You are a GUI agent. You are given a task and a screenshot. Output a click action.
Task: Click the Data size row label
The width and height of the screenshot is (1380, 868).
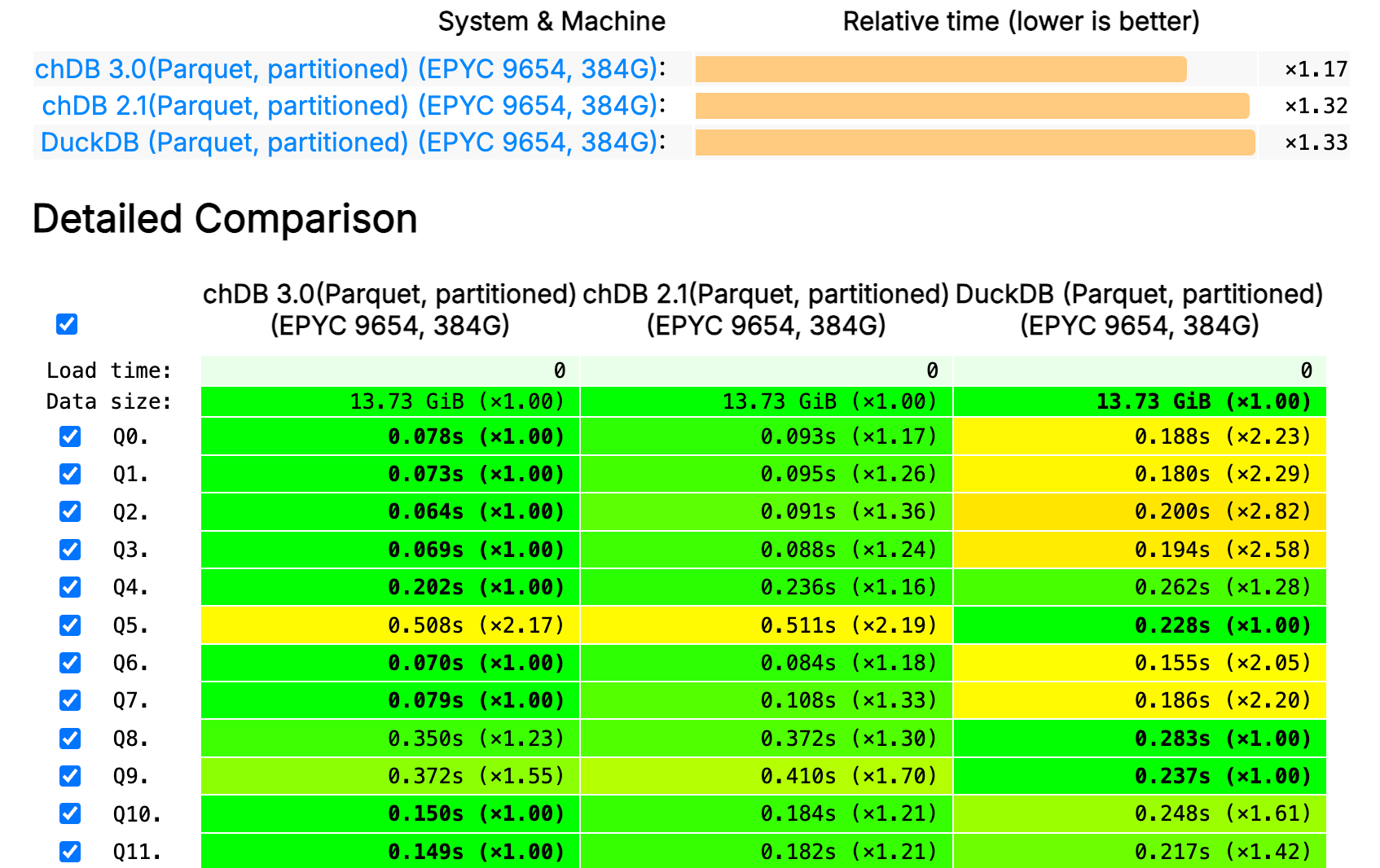108,401
